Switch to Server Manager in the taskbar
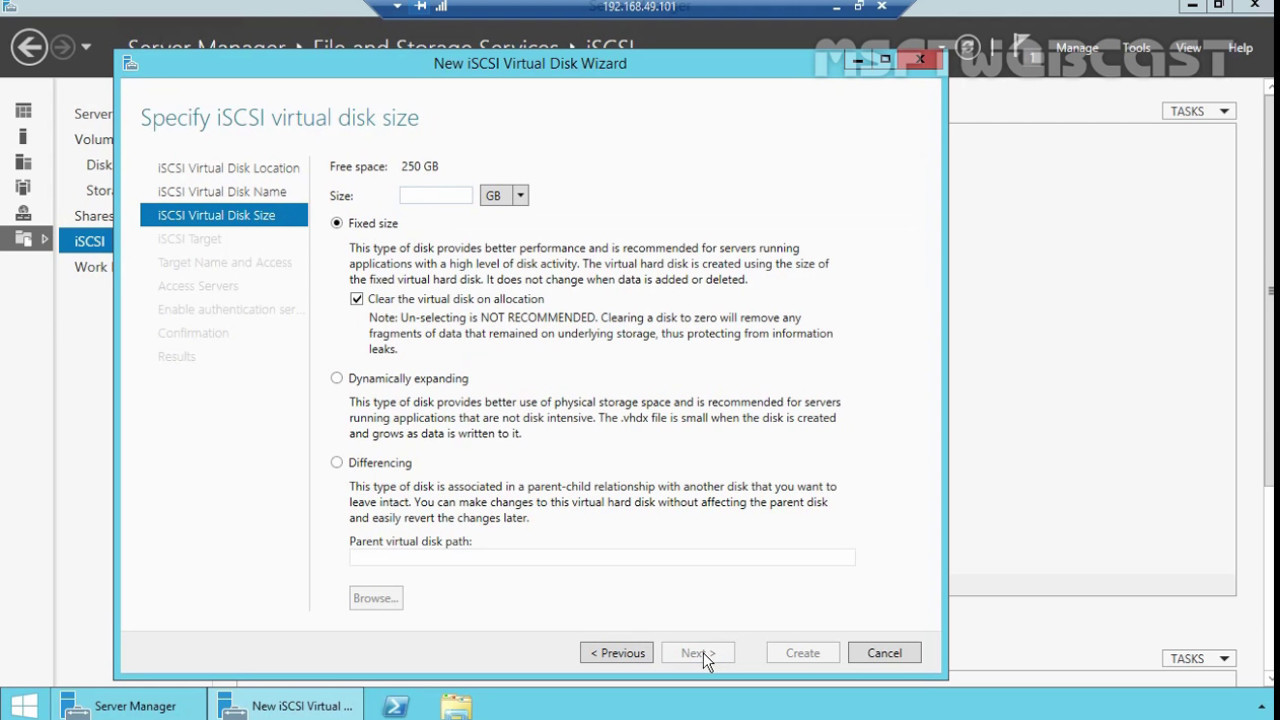 pos(129,705)
